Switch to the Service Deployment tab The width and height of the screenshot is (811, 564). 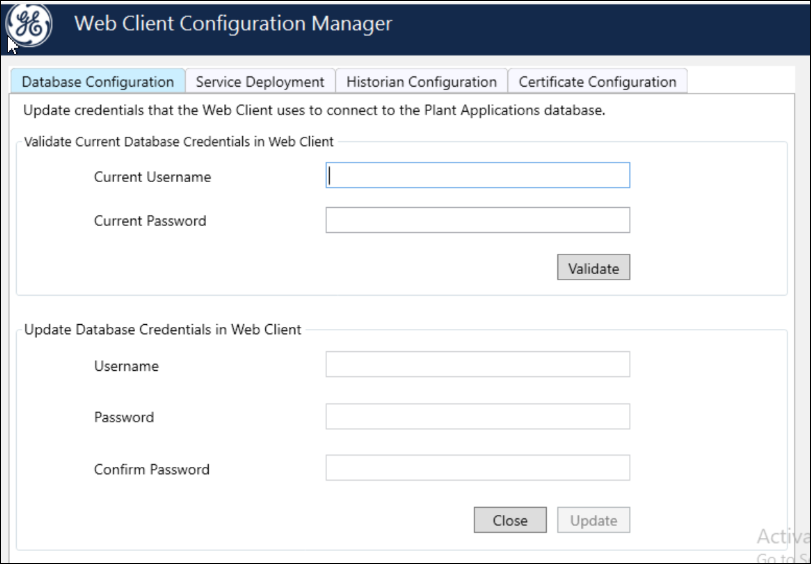click(260, 82)
